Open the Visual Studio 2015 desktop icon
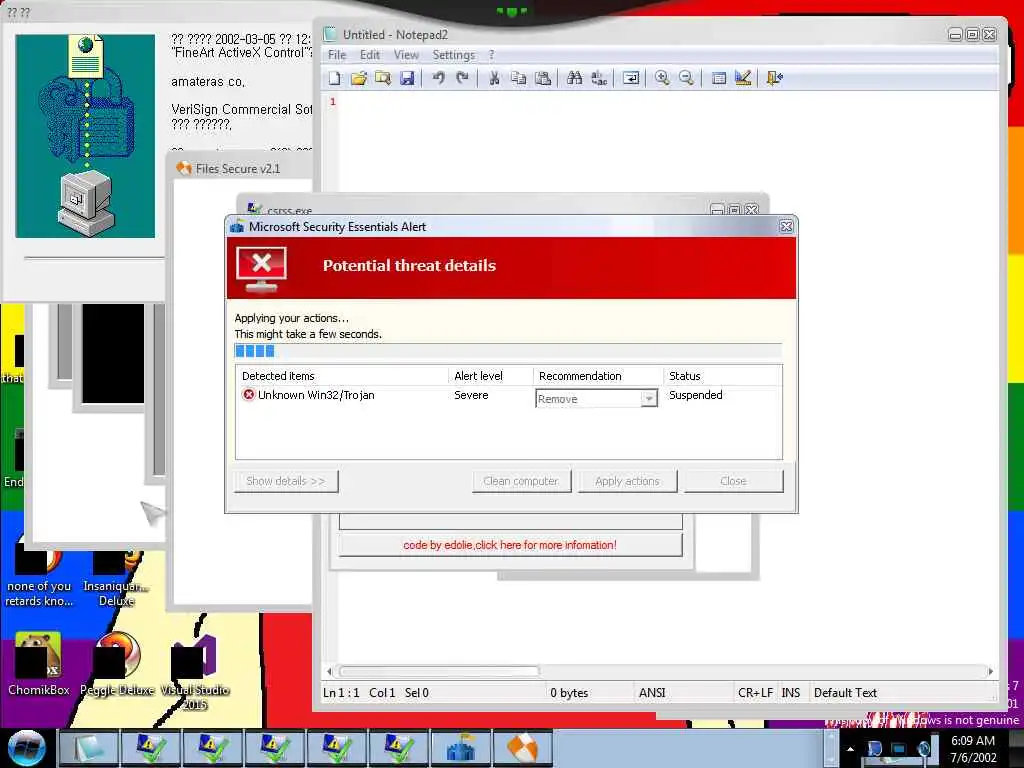 [195, 673]
